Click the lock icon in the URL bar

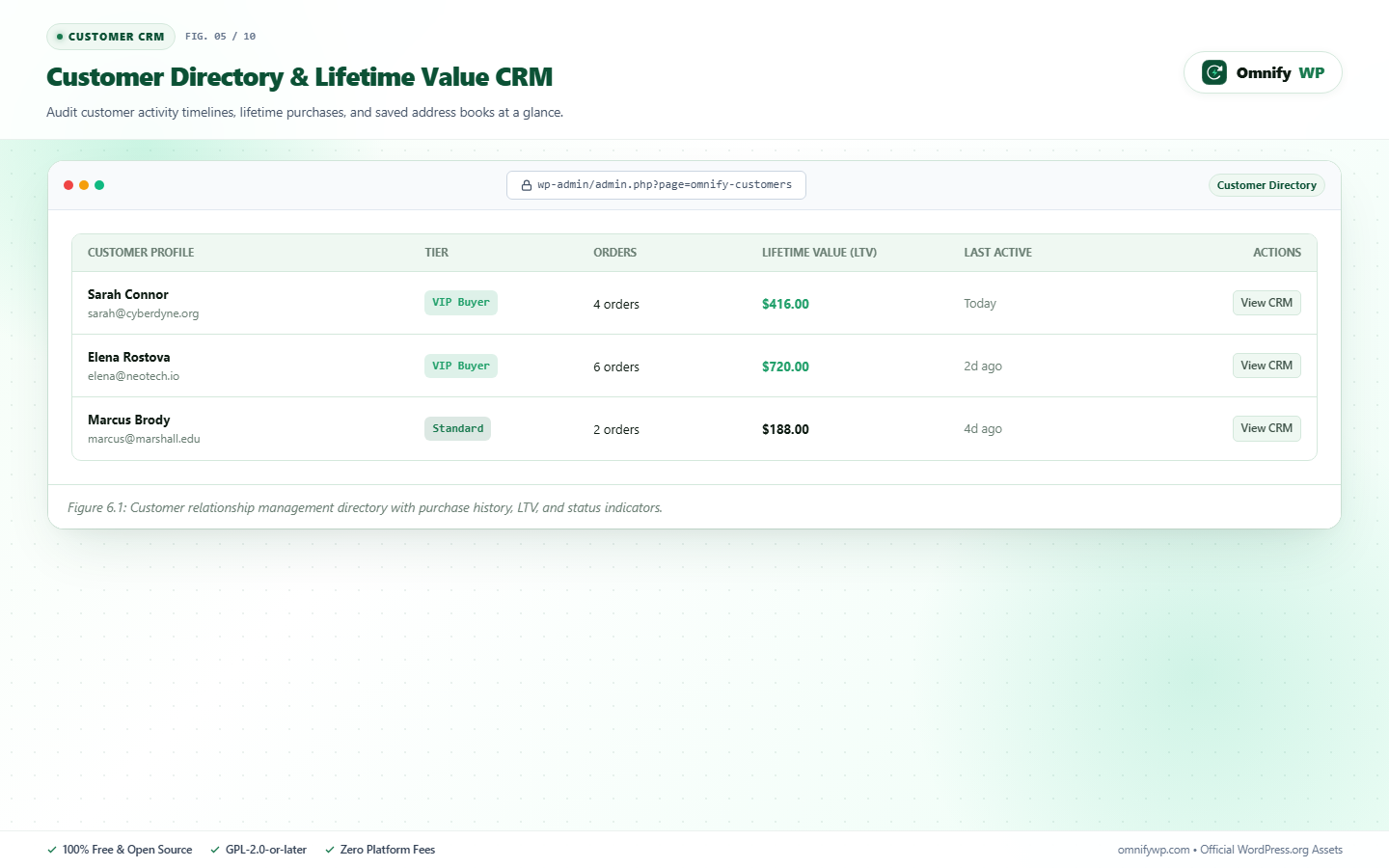tap(527, 185)
